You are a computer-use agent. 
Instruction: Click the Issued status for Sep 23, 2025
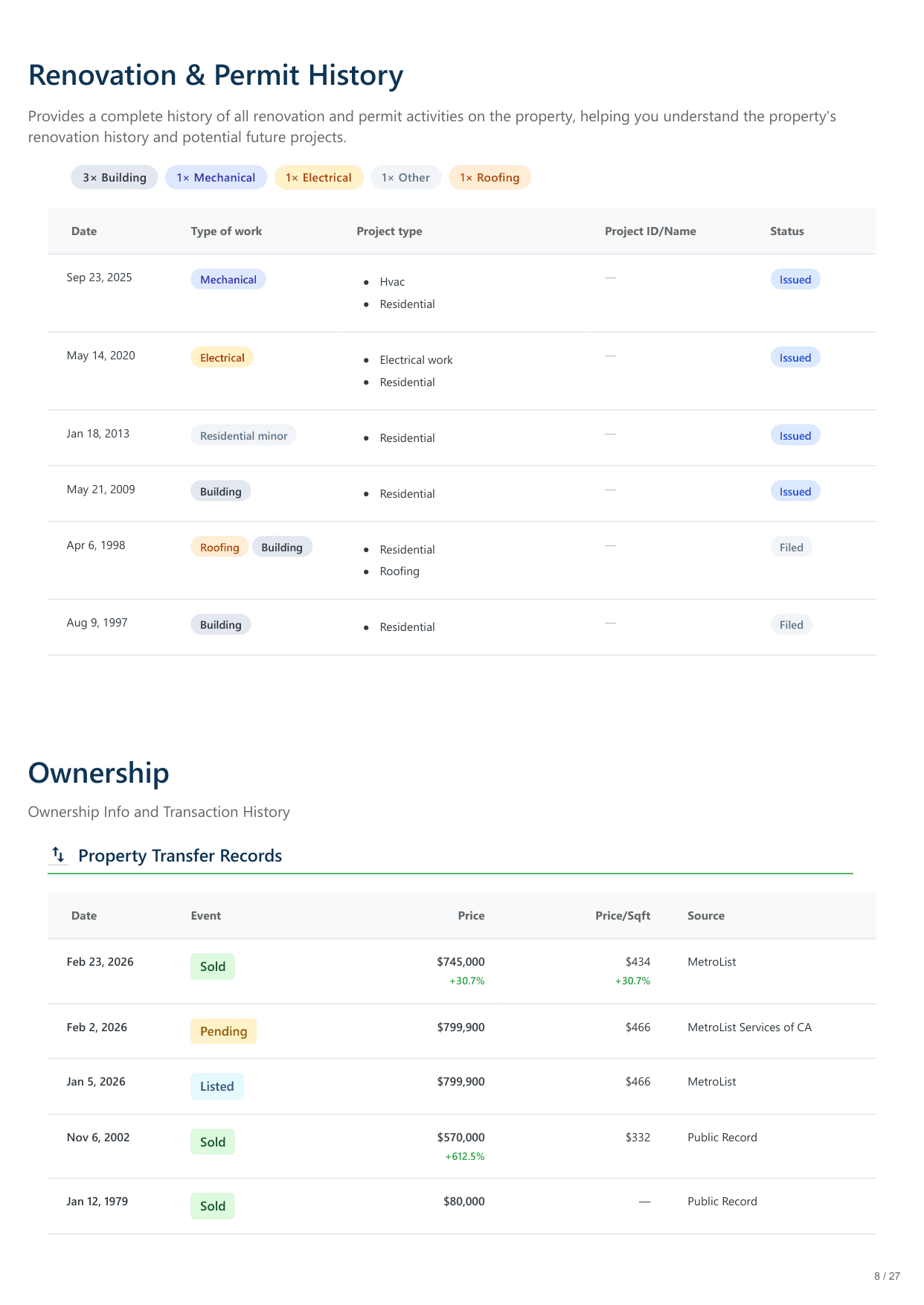795,279
